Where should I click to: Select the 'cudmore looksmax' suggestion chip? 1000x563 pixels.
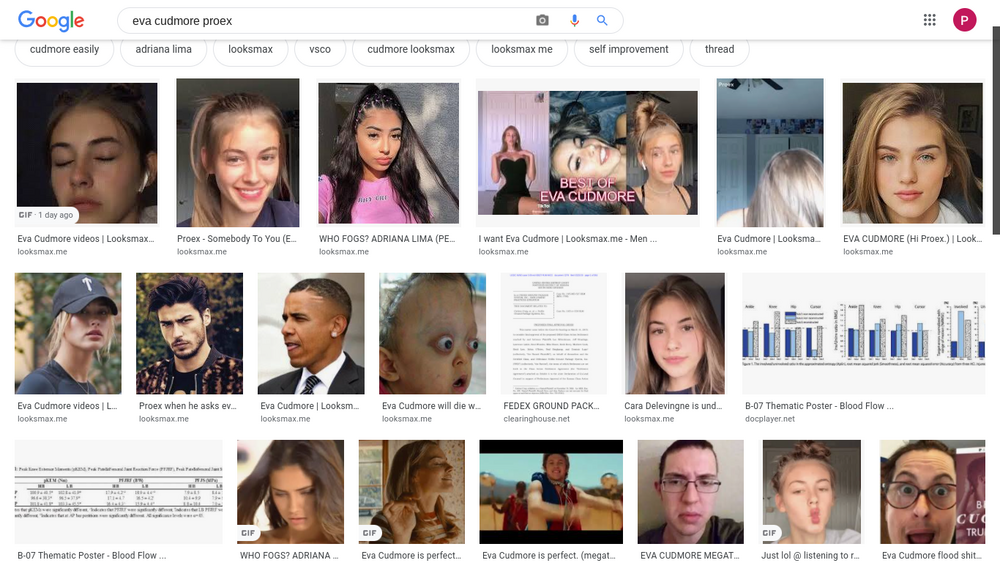click(411, 50)
